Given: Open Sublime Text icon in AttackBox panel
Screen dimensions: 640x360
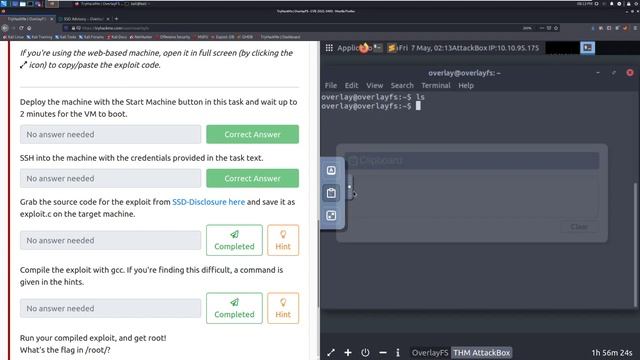Looking at the screenshot, I should point(391,48).
